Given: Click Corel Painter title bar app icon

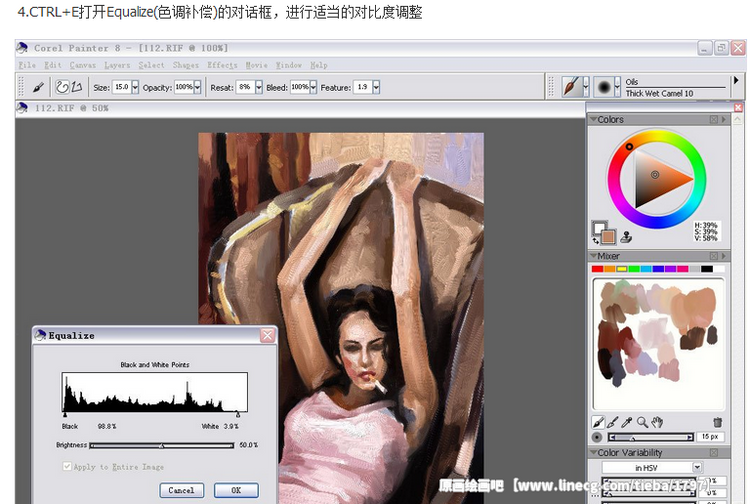Looking at the screenshot, I should [22, 48].
